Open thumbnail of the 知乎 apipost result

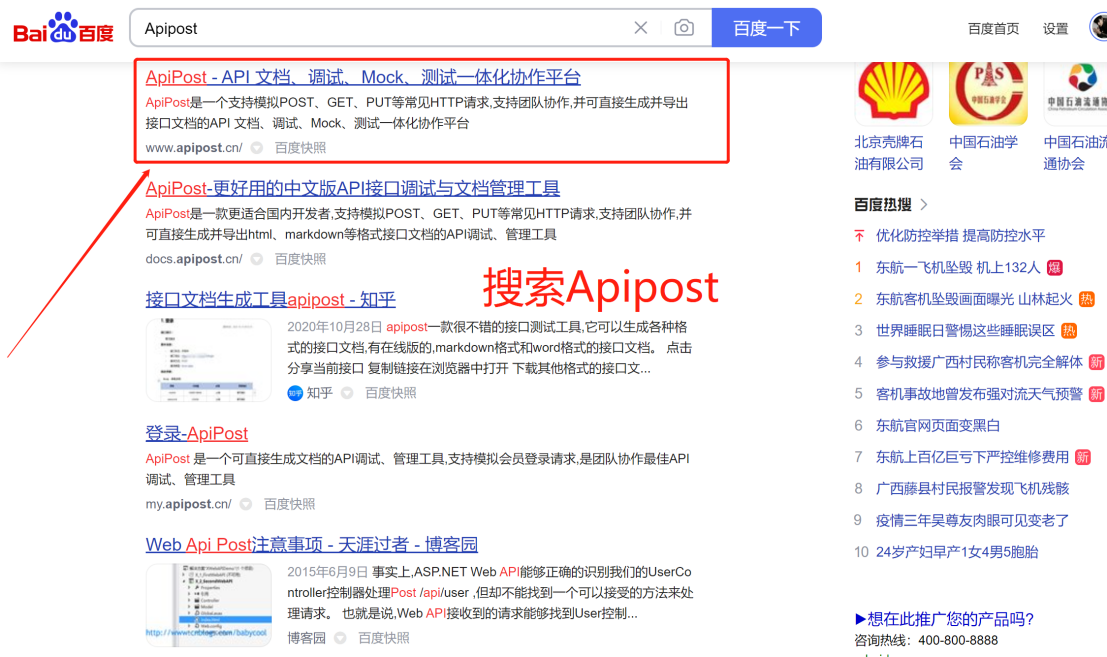(208, 360)
